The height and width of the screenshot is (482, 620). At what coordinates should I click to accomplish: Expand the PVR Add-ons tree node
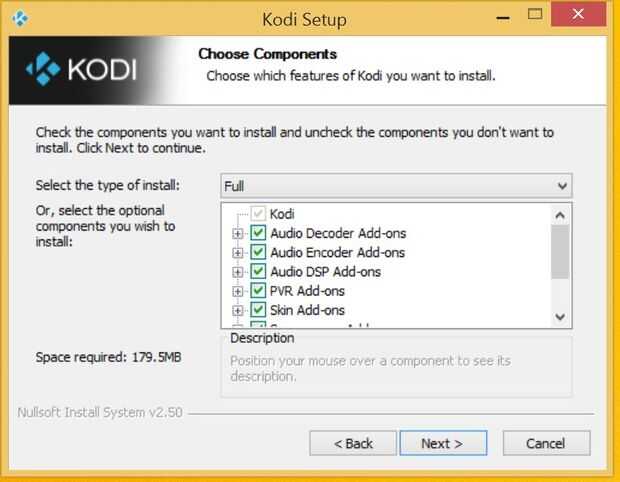(238, 291)
